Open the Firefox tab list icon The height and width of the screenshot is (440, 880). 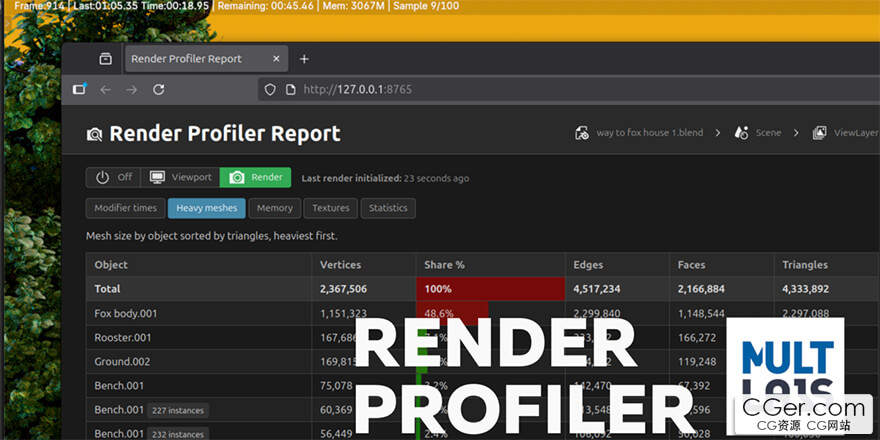click(106, 59)
